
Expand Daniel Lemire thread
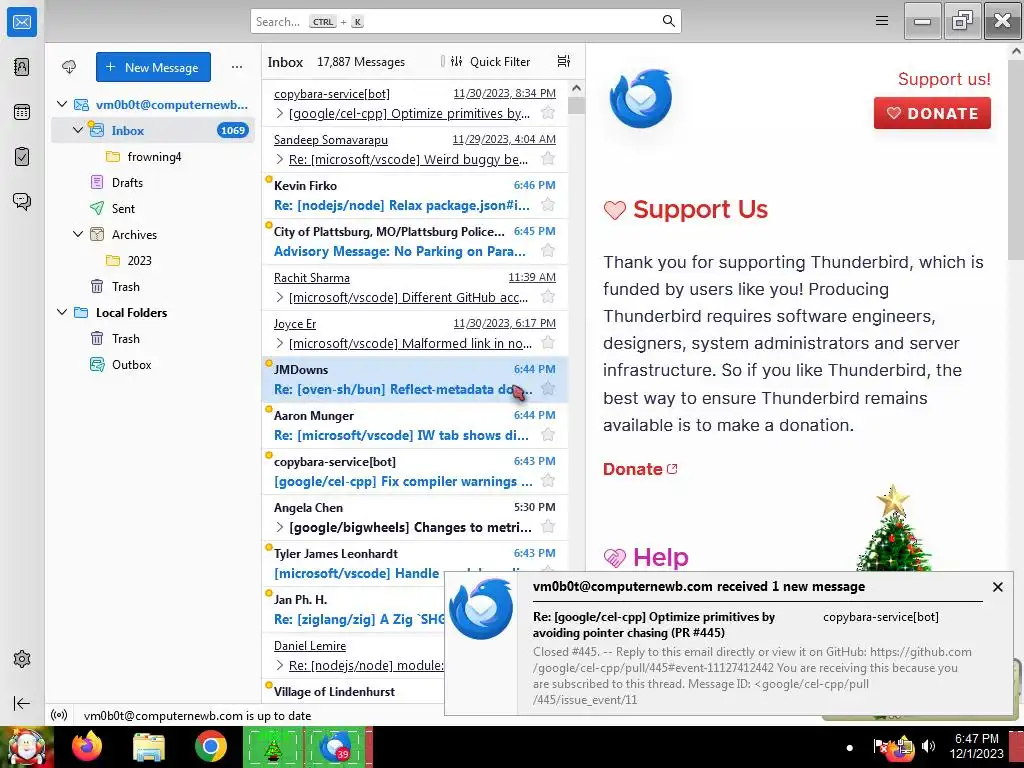(x=280, y=665)
